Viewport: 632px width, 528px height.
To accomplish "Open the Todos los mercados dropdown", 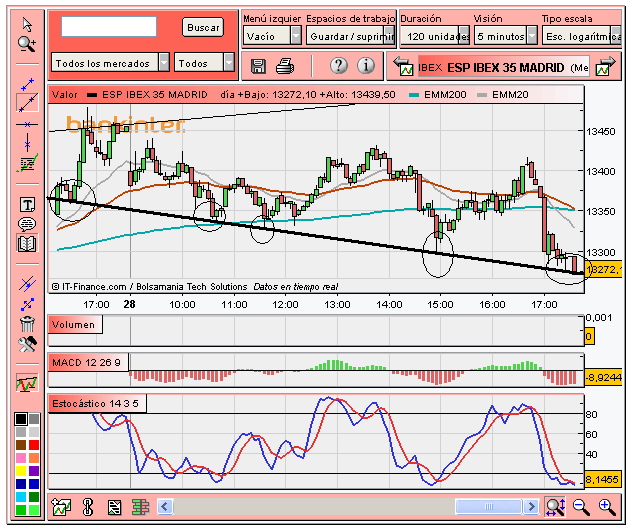I will 110,63.
